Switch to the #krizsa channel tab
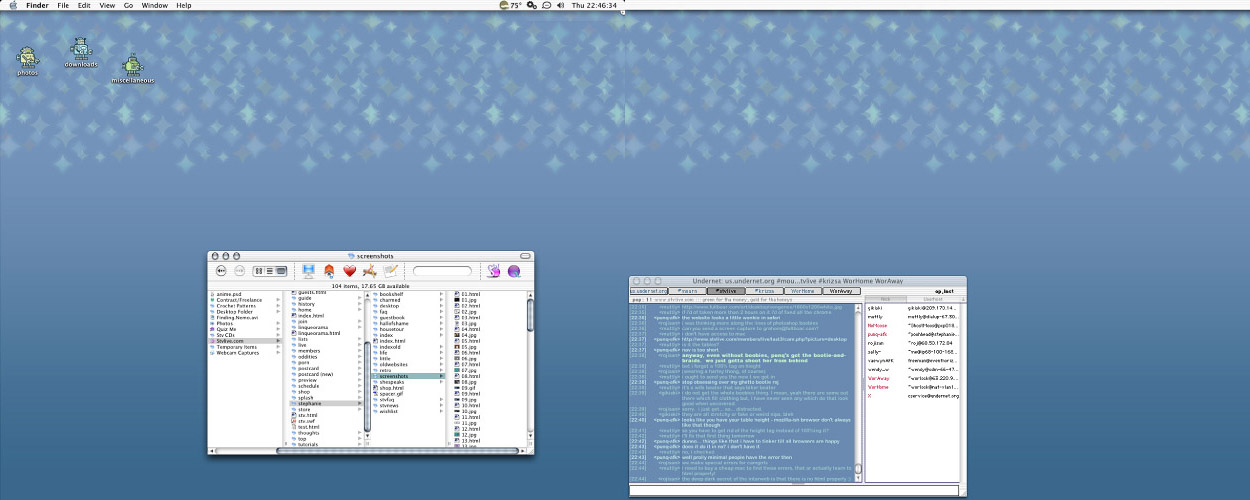Image resolution: width=1250 pixels, height=500 pixels. [x=765, y=291]
